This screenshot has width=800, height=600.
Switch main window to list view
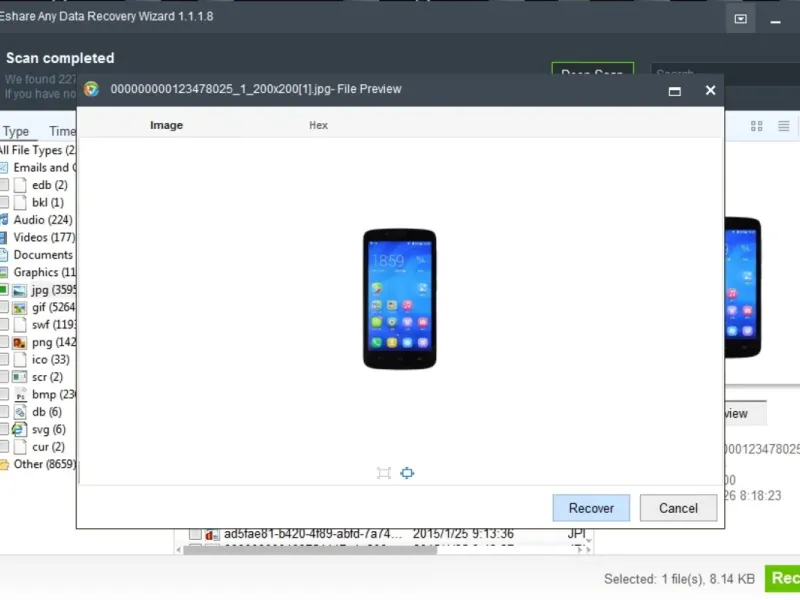[x=784, y=126]
